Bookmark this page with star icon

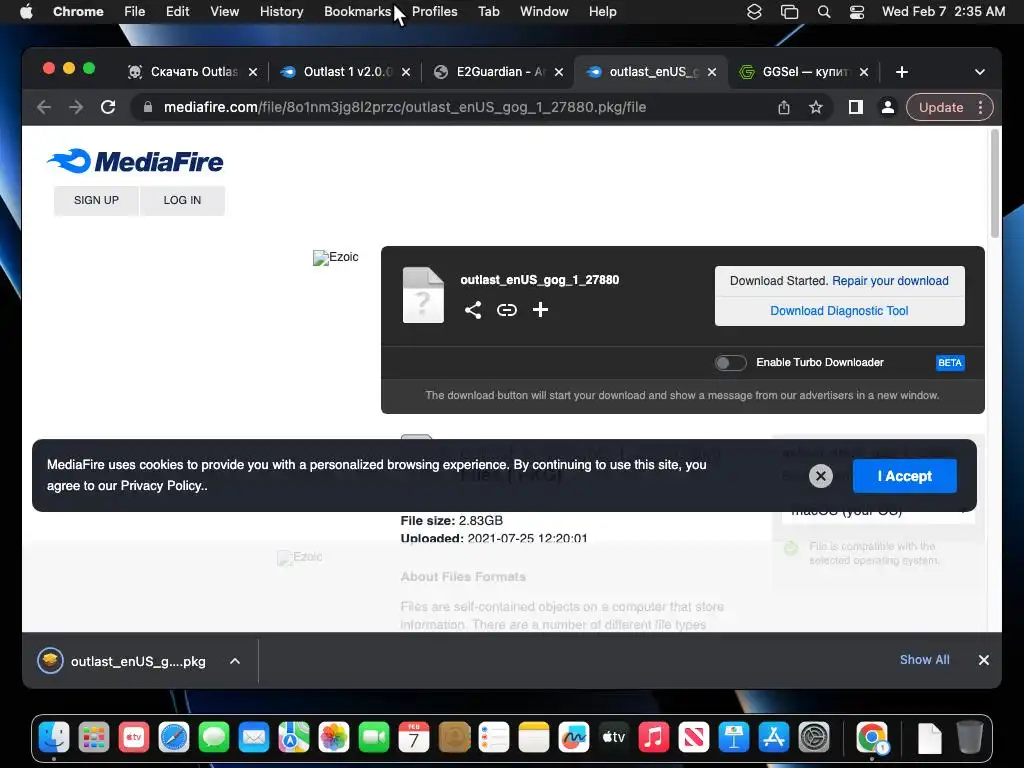tap(816, 107)
